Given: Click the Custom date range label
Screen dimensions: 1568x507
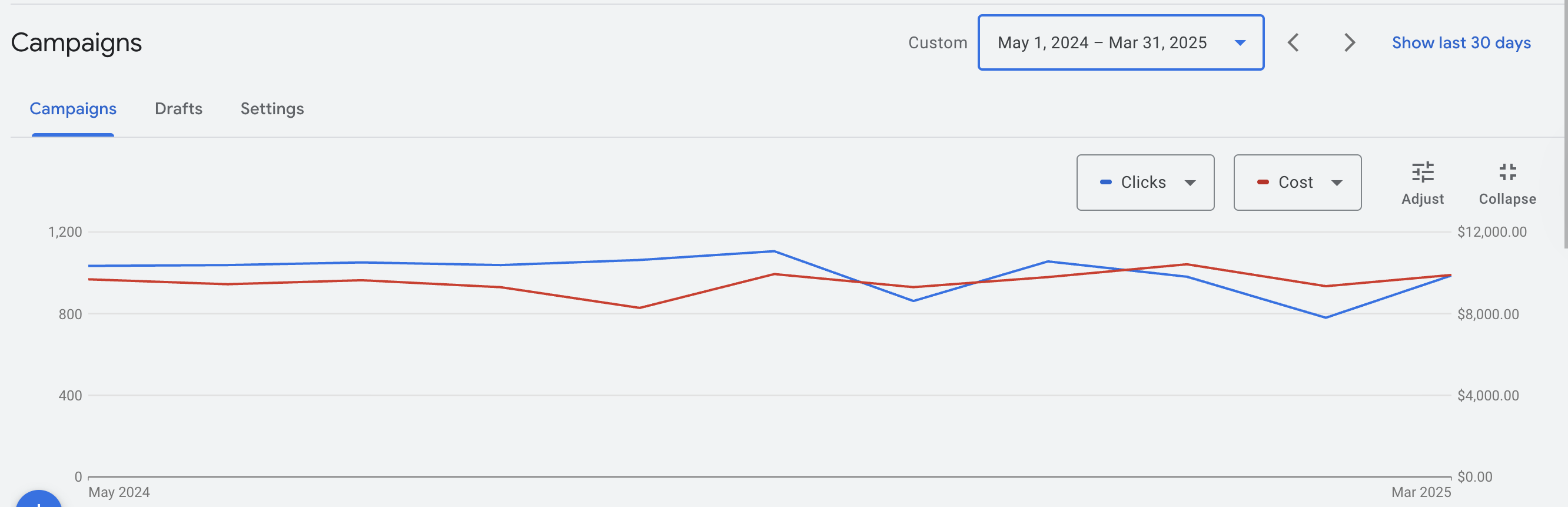Looking at the screenshot, I should pos(938,42).
